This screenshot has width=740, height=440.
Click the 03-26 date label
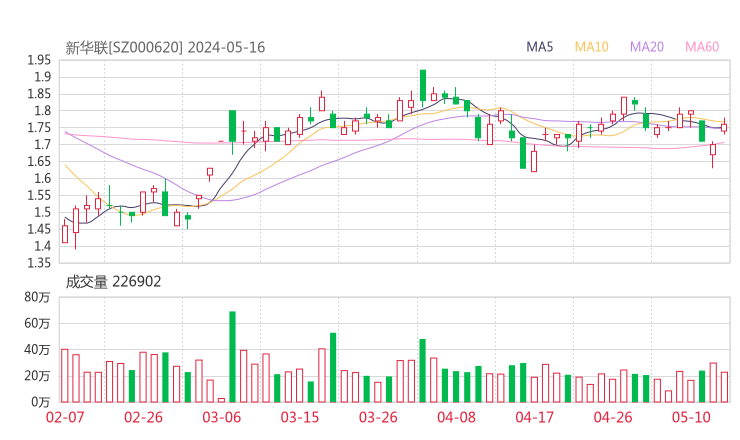click(378, 417)
